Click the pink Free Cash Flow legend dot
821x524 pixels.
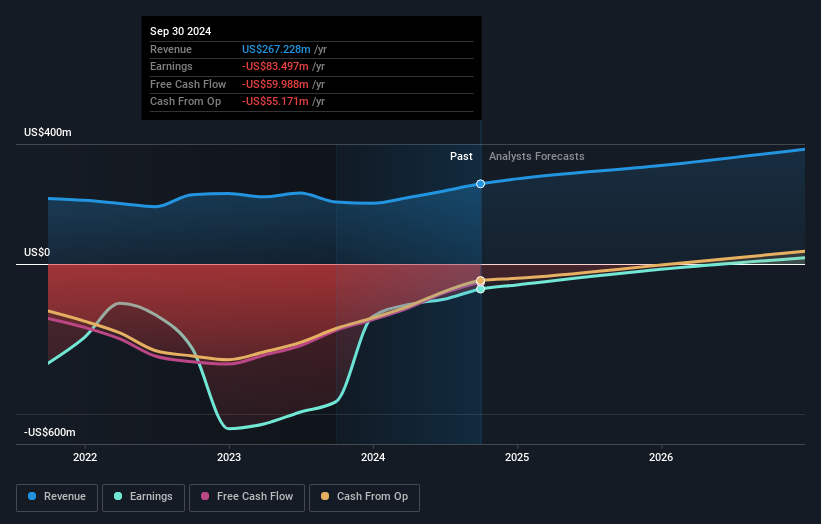[205, 496]
